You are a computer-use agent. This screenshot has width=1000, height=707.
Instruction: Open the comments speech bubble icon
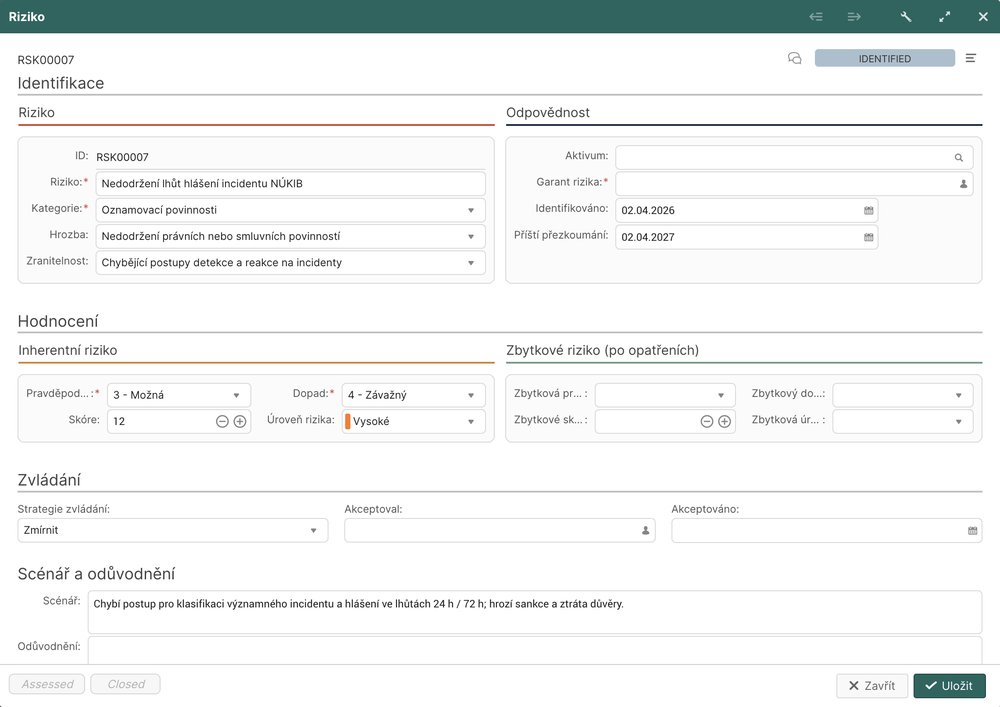tap(795, 59)
